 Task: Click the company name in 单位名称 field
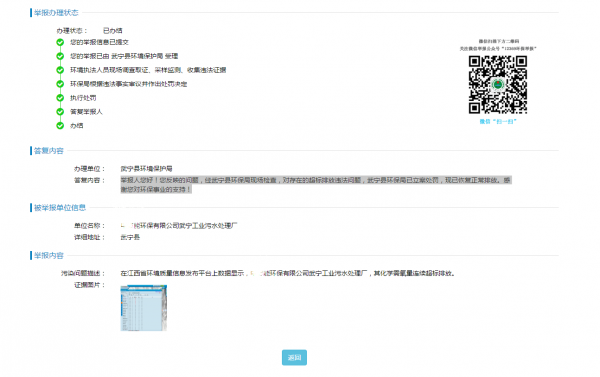pyautogui.click(x=179, y=226)
